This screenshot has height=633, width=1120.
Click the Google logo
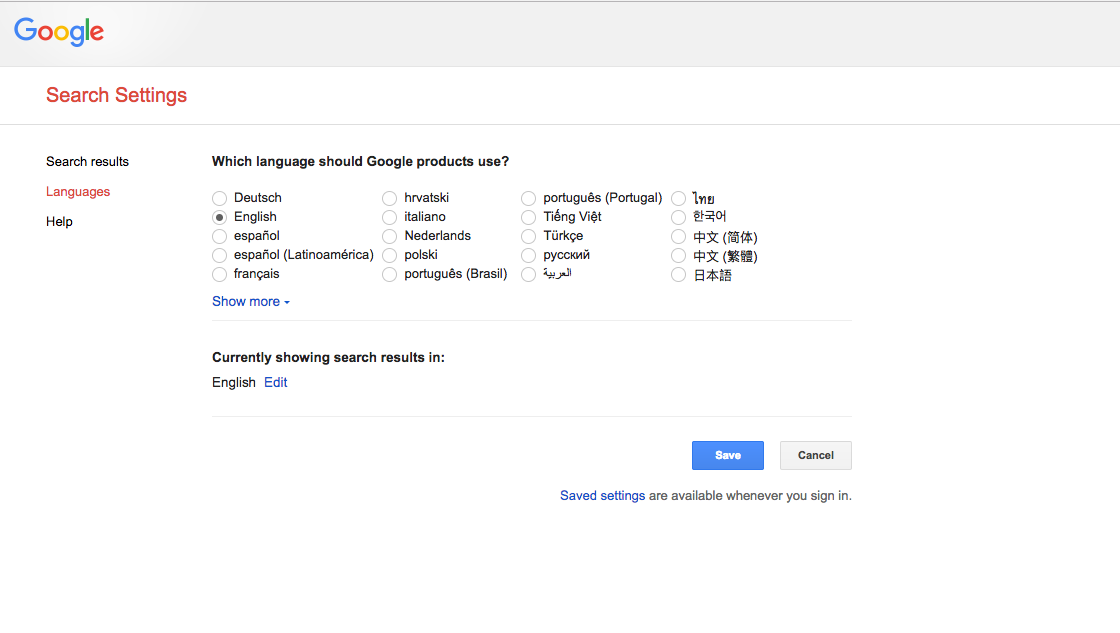tap(59, 31)
